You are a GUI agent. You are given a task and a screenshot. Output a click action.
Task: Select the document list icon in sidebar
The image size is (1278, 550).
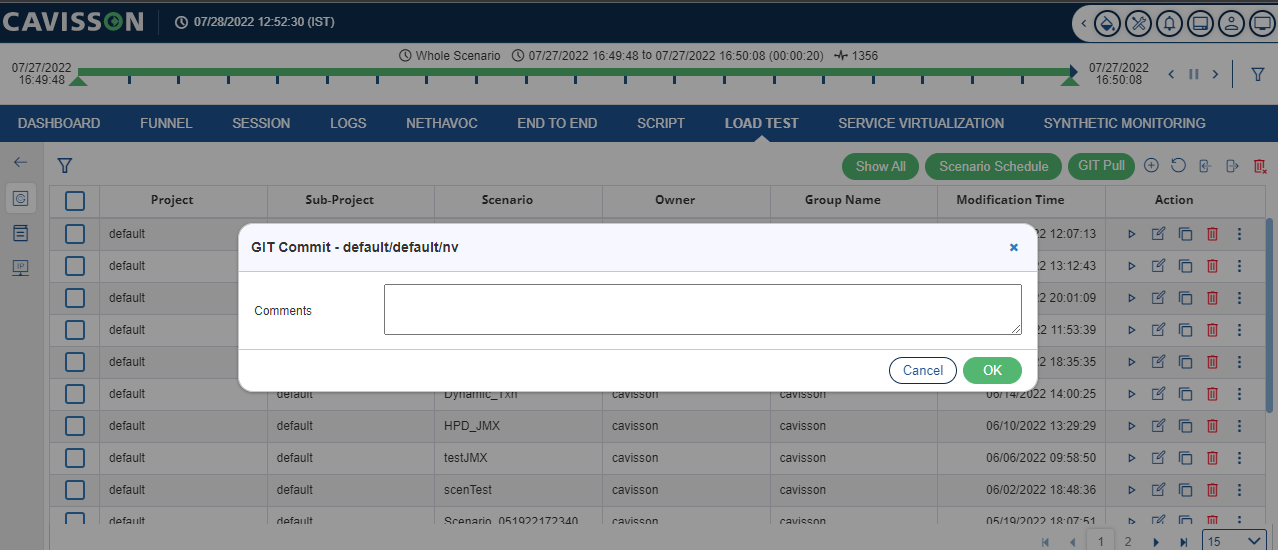coord(21,233)
